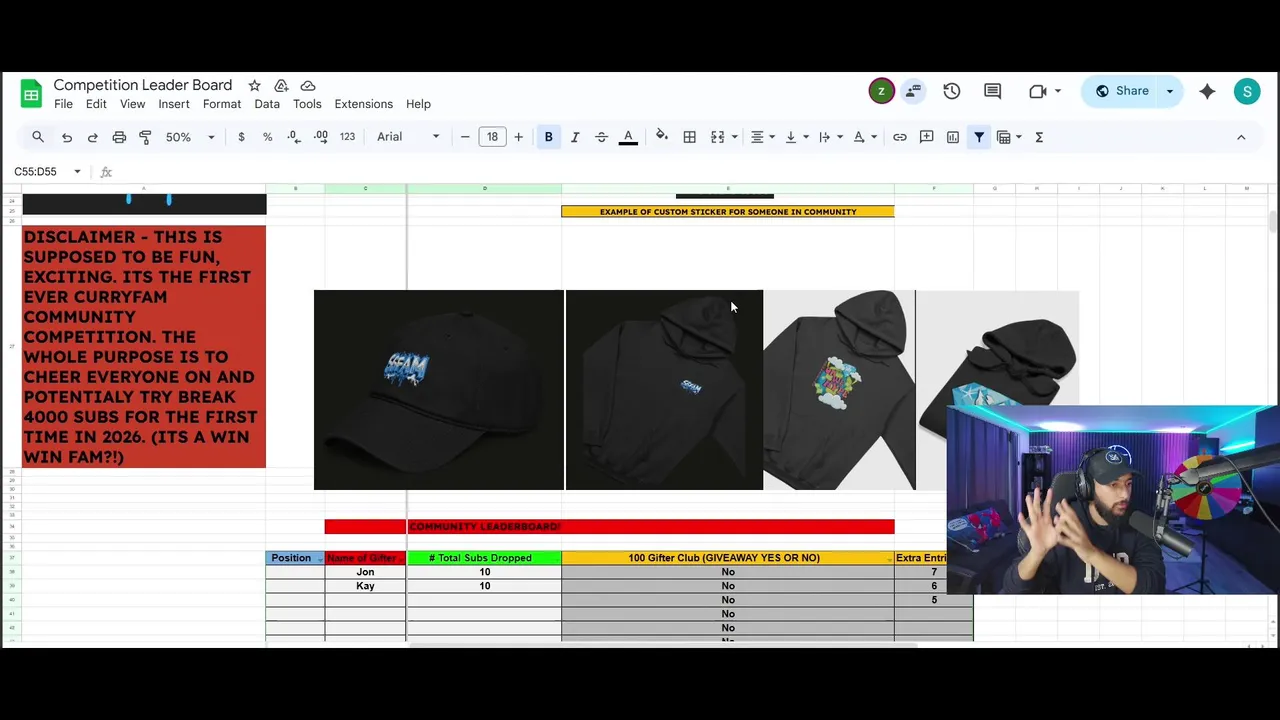Click the anonymous collaborators icon next to Z
1280x720 pixels.
point(913,91)
